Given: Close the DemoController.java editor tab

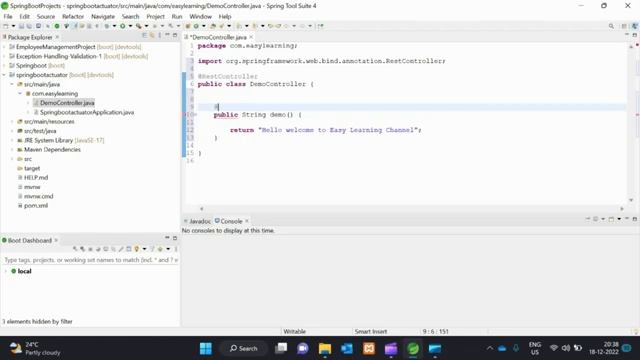Looking at the screenshot, I should click(x=251, y=37).
